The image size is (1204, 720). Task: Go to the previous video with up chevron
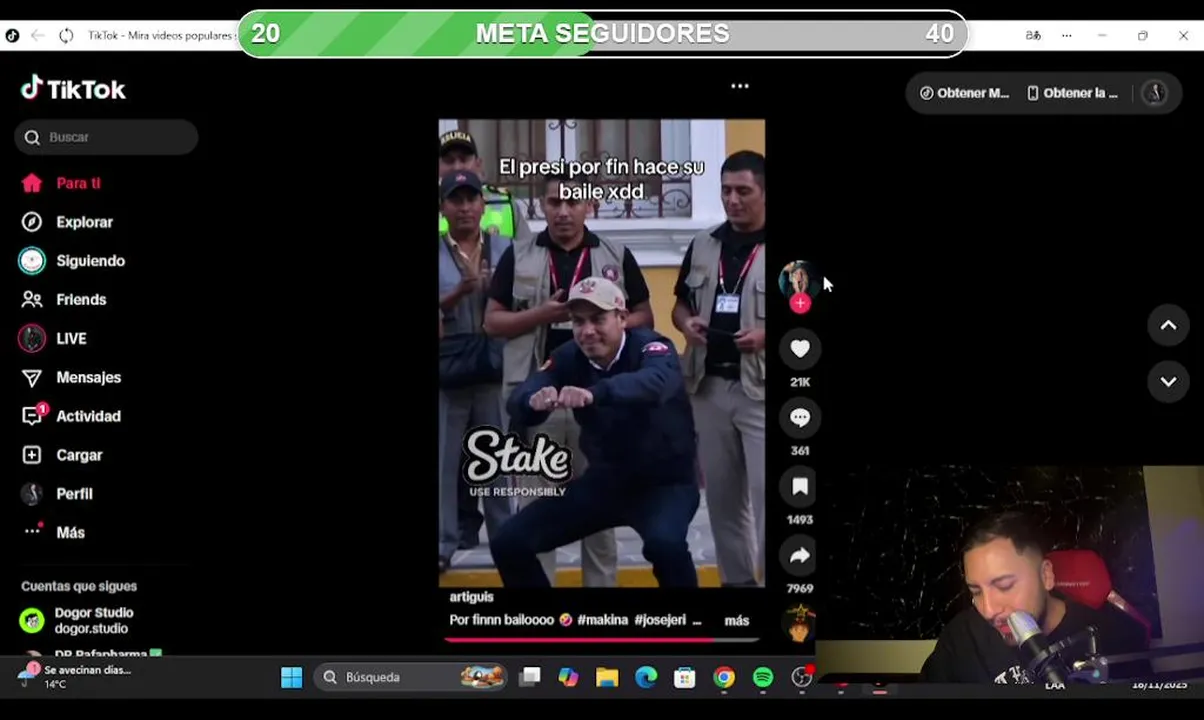point(1168,326)
